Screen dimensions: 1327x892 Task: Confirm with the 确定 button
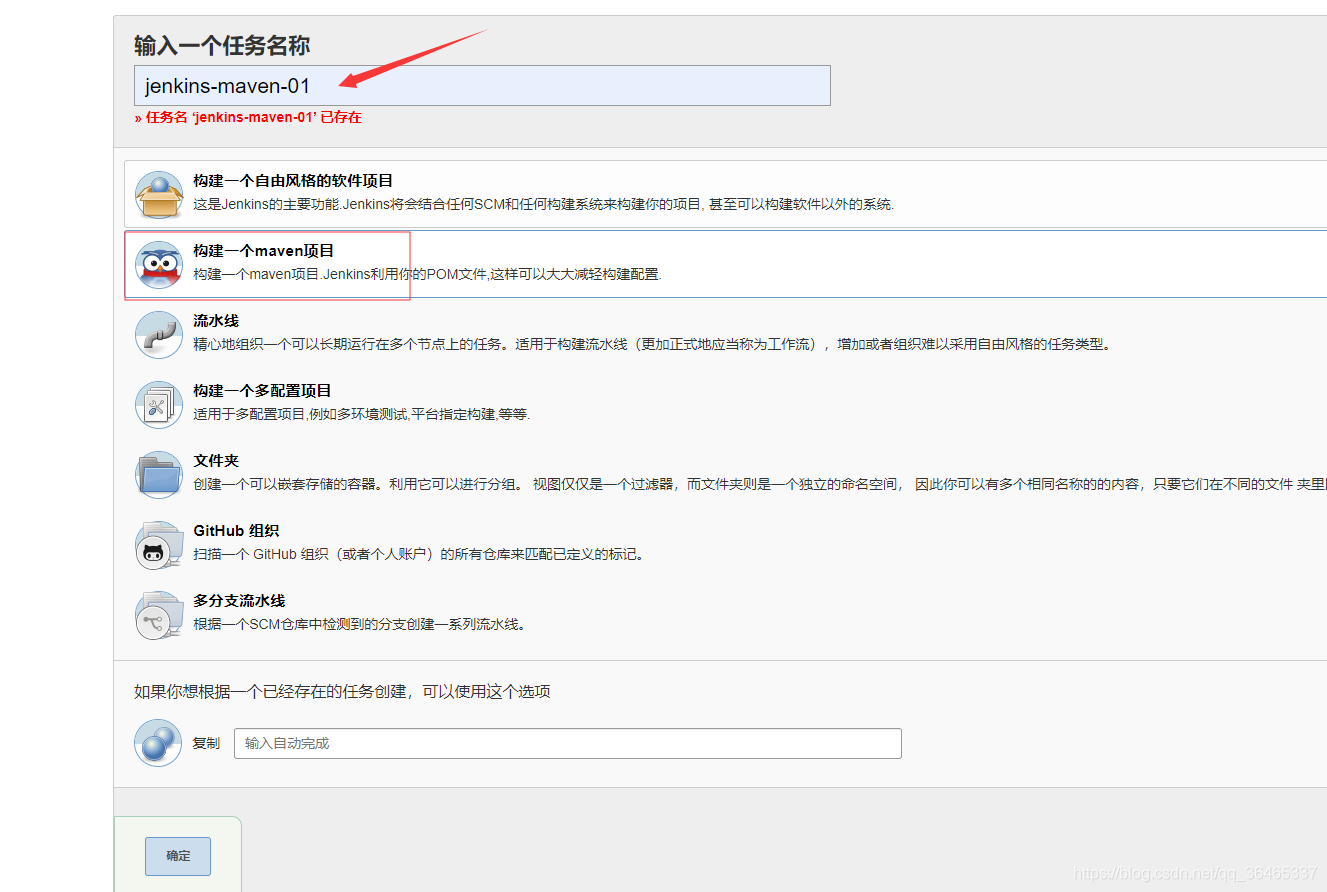[178, 856]
